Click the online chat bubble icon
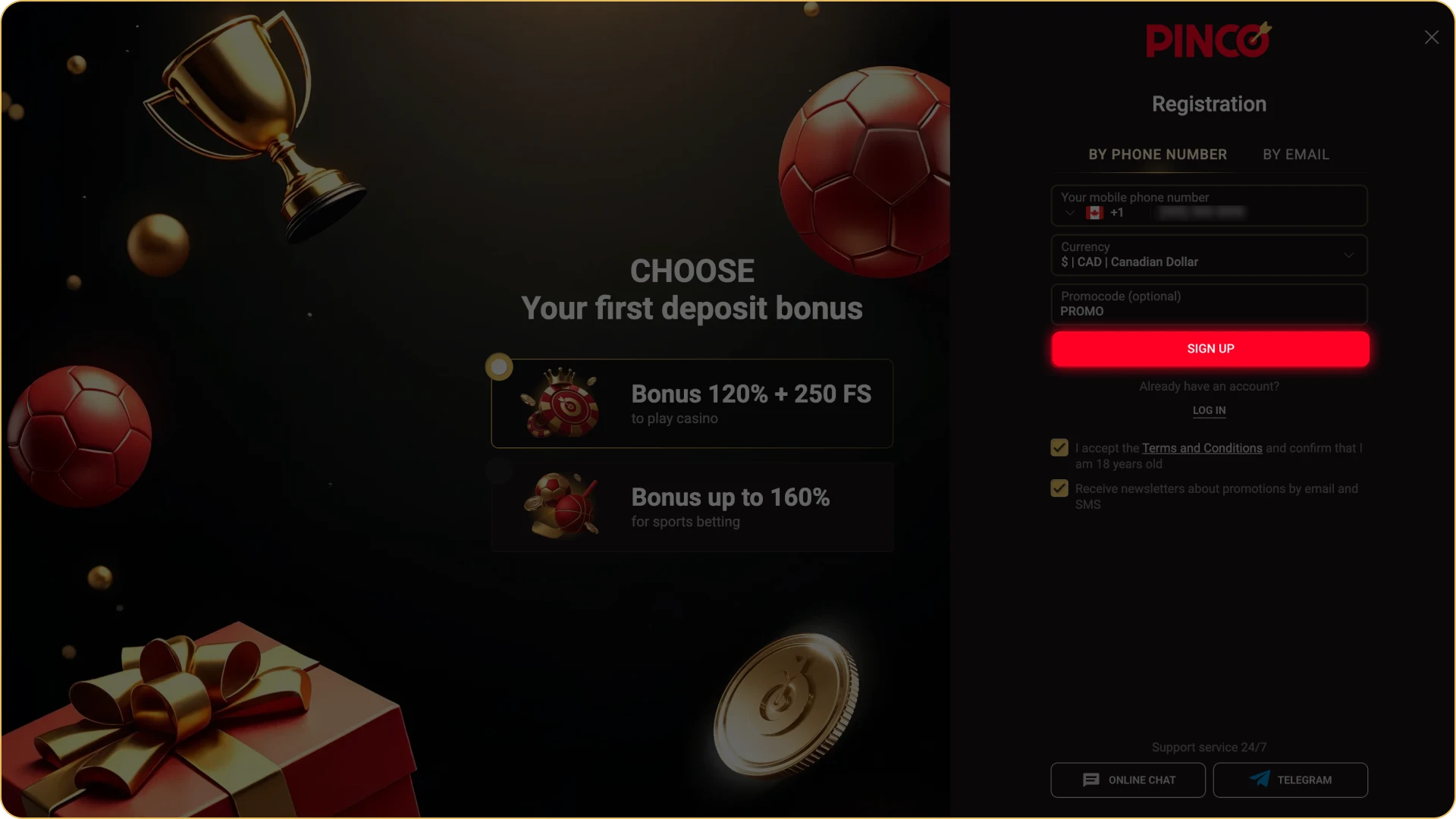 [x=1091, y=780]
